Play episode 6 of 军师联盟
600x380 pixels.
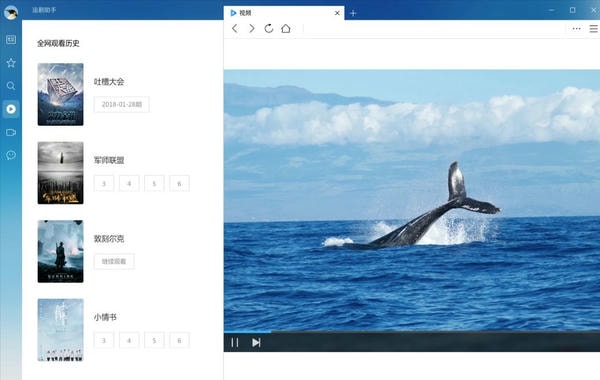pos(179,183)
